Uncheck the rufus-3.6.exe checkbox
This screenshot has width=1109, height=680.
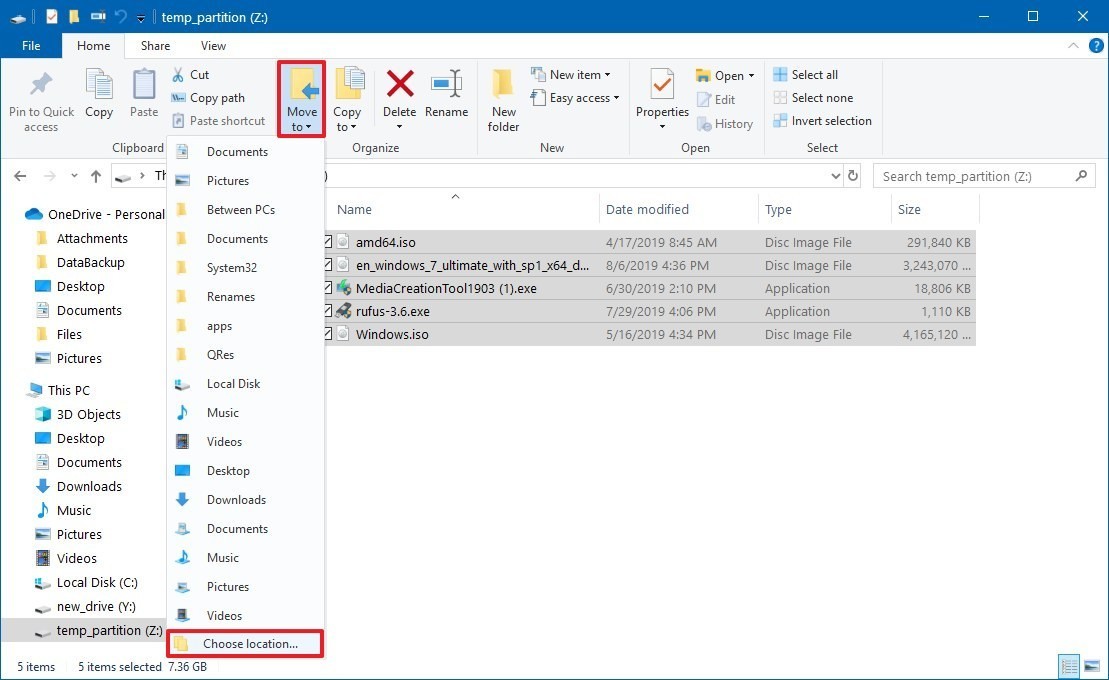click(x=328, y=312)
